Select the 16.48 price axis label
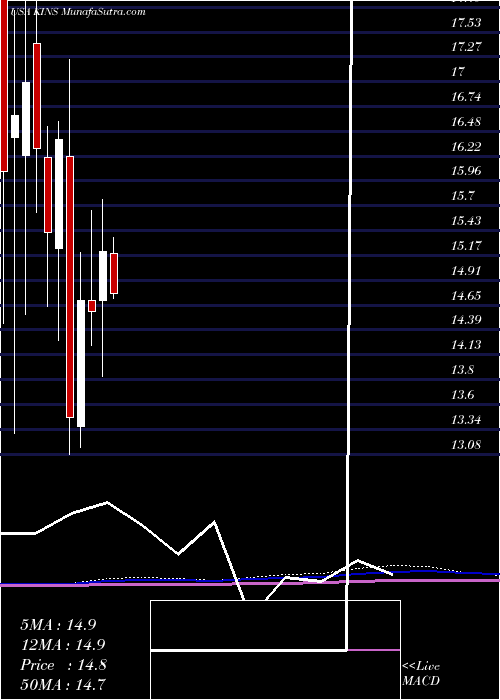 (466, 121)
